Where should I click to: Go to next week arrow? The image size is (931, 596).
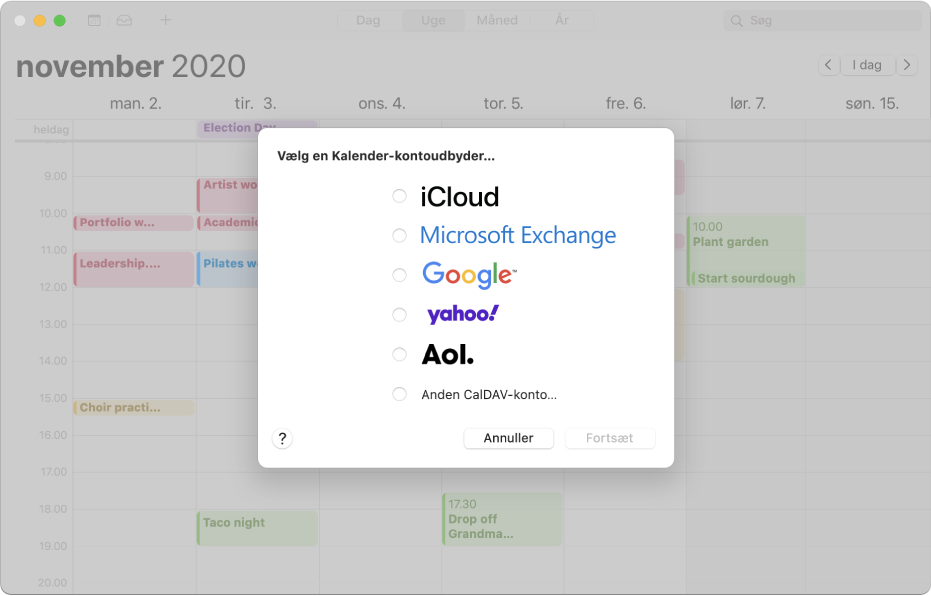907,65
